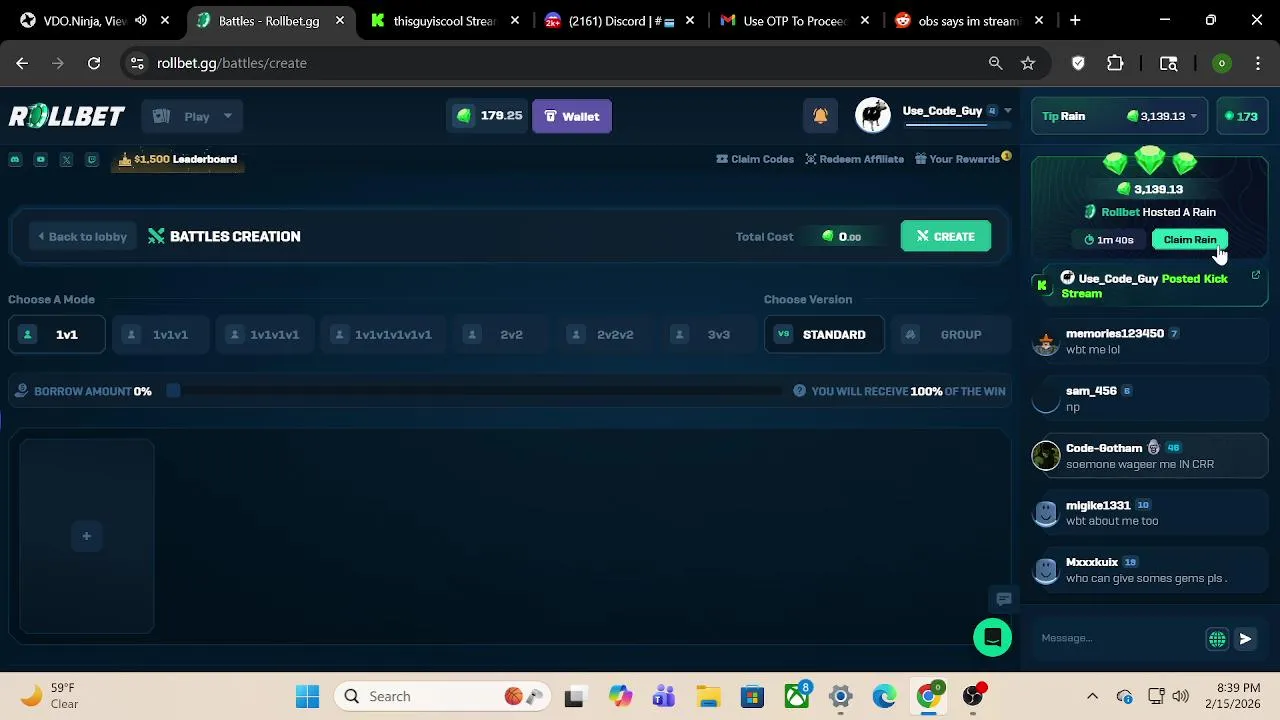
Task: Select the 3v3 battle mode
Action: pos(709,334)
